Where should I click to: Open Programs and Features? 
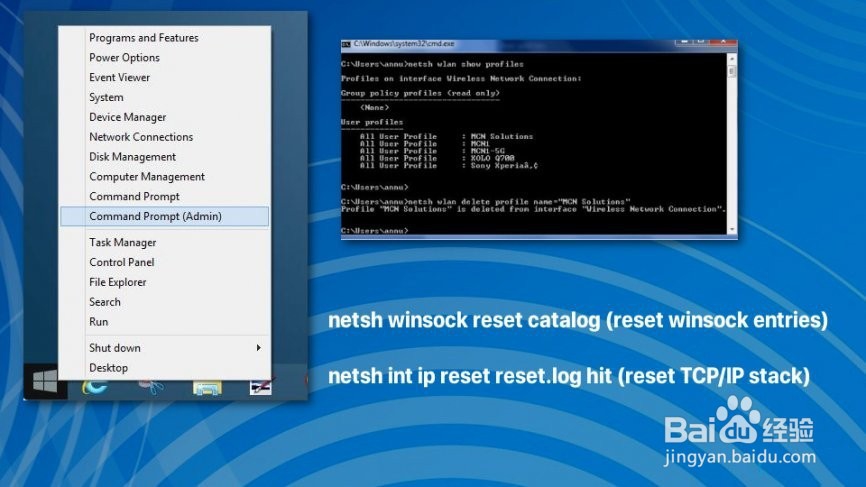coord(165,38)
